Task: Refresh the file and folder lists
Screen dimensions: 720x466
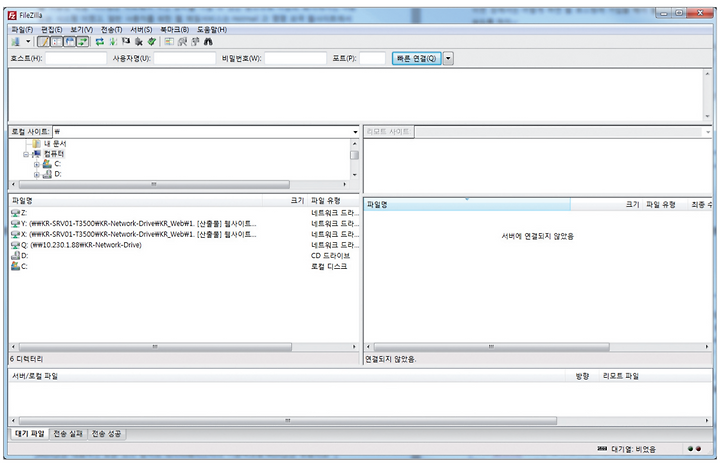Action: coord(100,42)
